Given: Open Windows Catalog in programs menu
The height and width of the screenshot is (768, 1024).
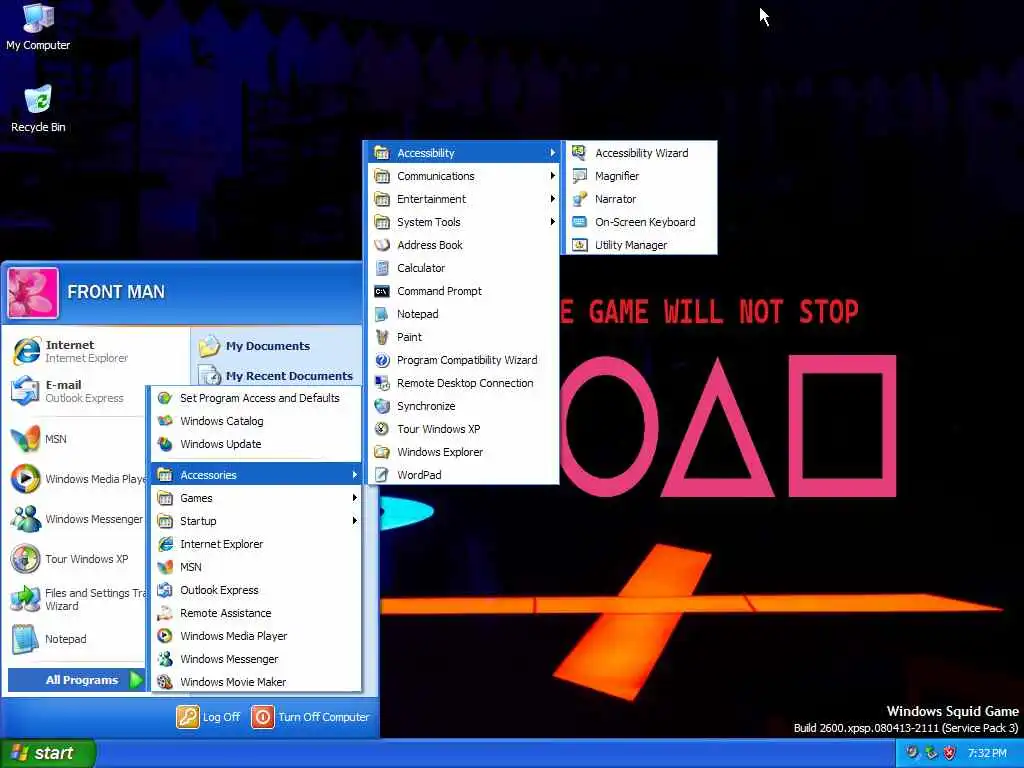Looking at the screenshot, I should [x=256, y=421].
